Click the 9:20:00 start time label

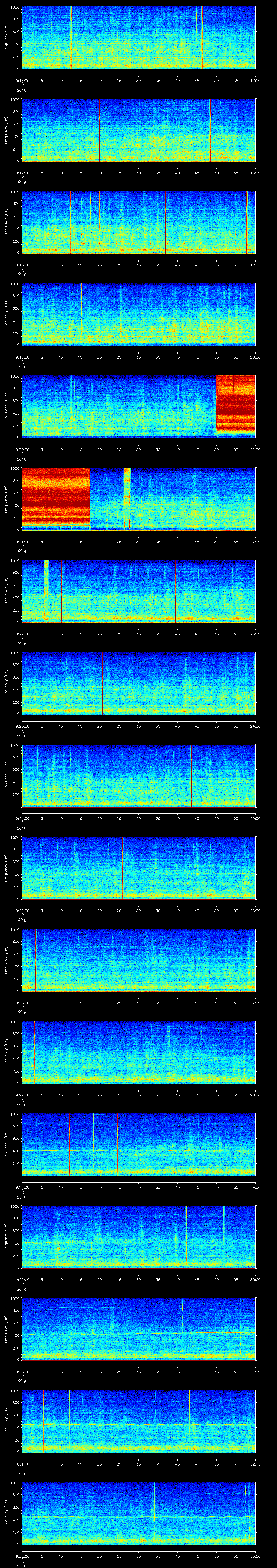(22, 449)
